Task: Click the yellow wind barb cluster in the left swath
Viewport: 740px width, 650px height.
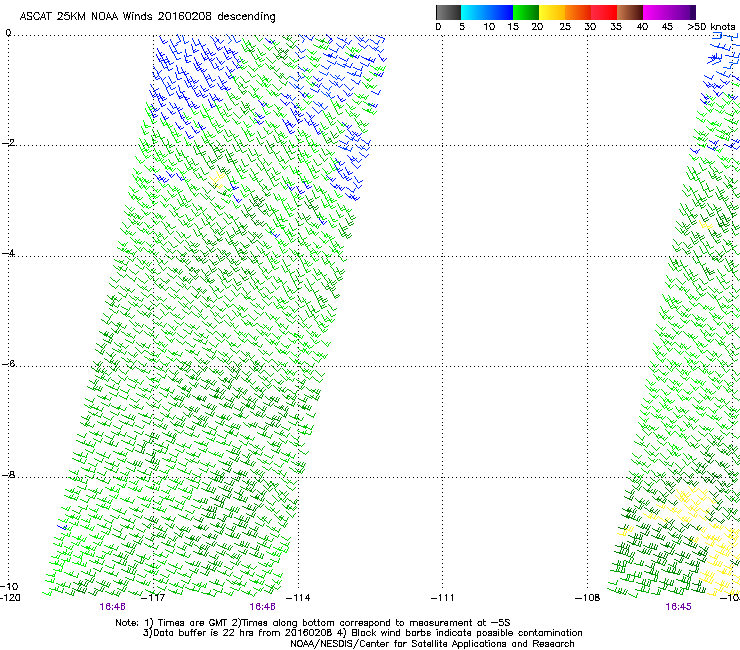Action: (x=218, y=180)
